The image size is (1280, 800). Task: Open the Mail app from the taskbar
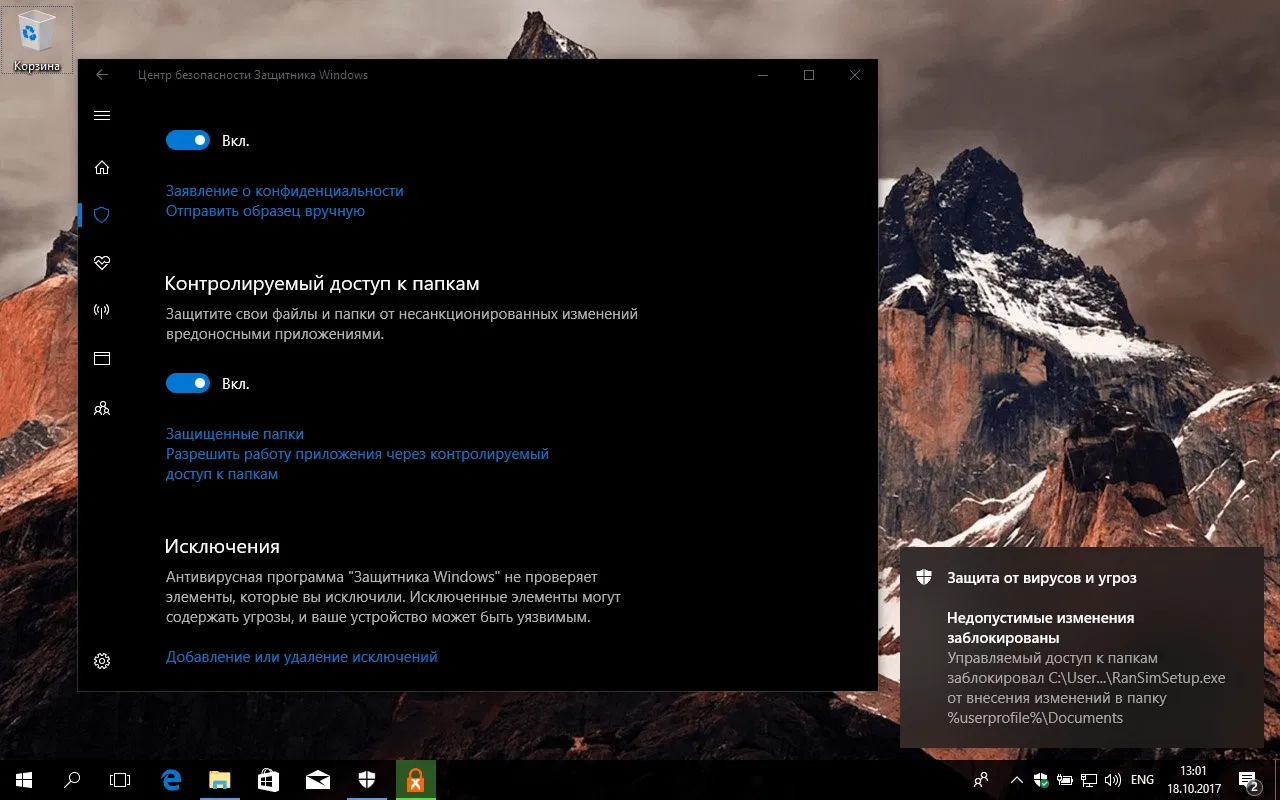[317, 780]
